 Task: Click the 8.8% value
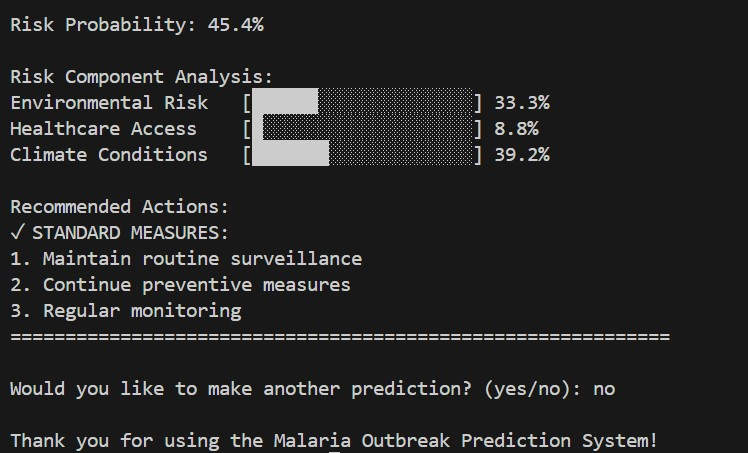(516, 129)
